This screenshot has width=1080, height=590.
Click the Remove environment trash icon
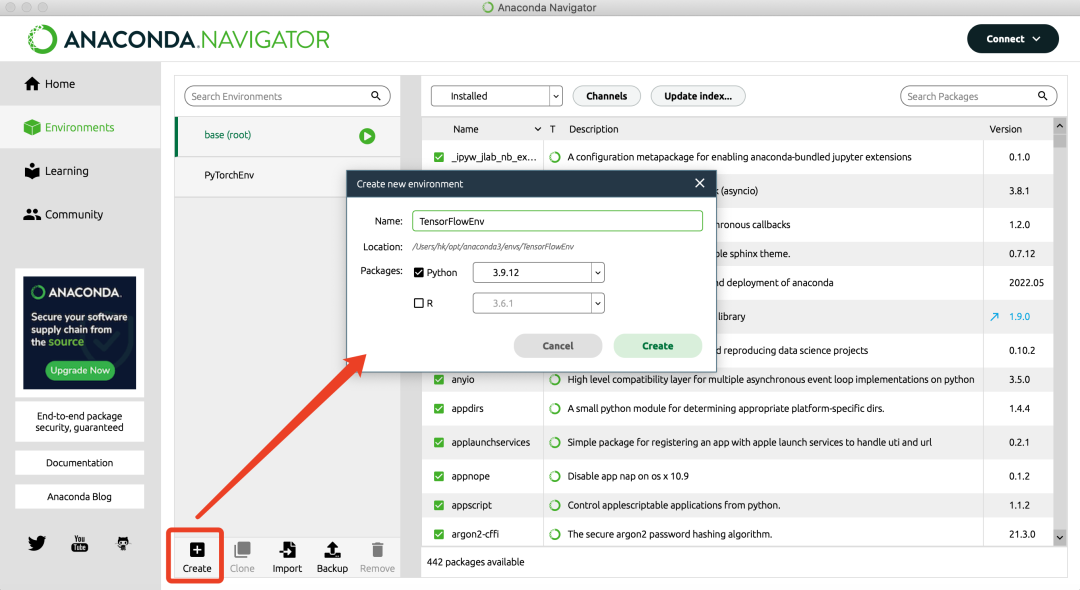click(377, 549)
